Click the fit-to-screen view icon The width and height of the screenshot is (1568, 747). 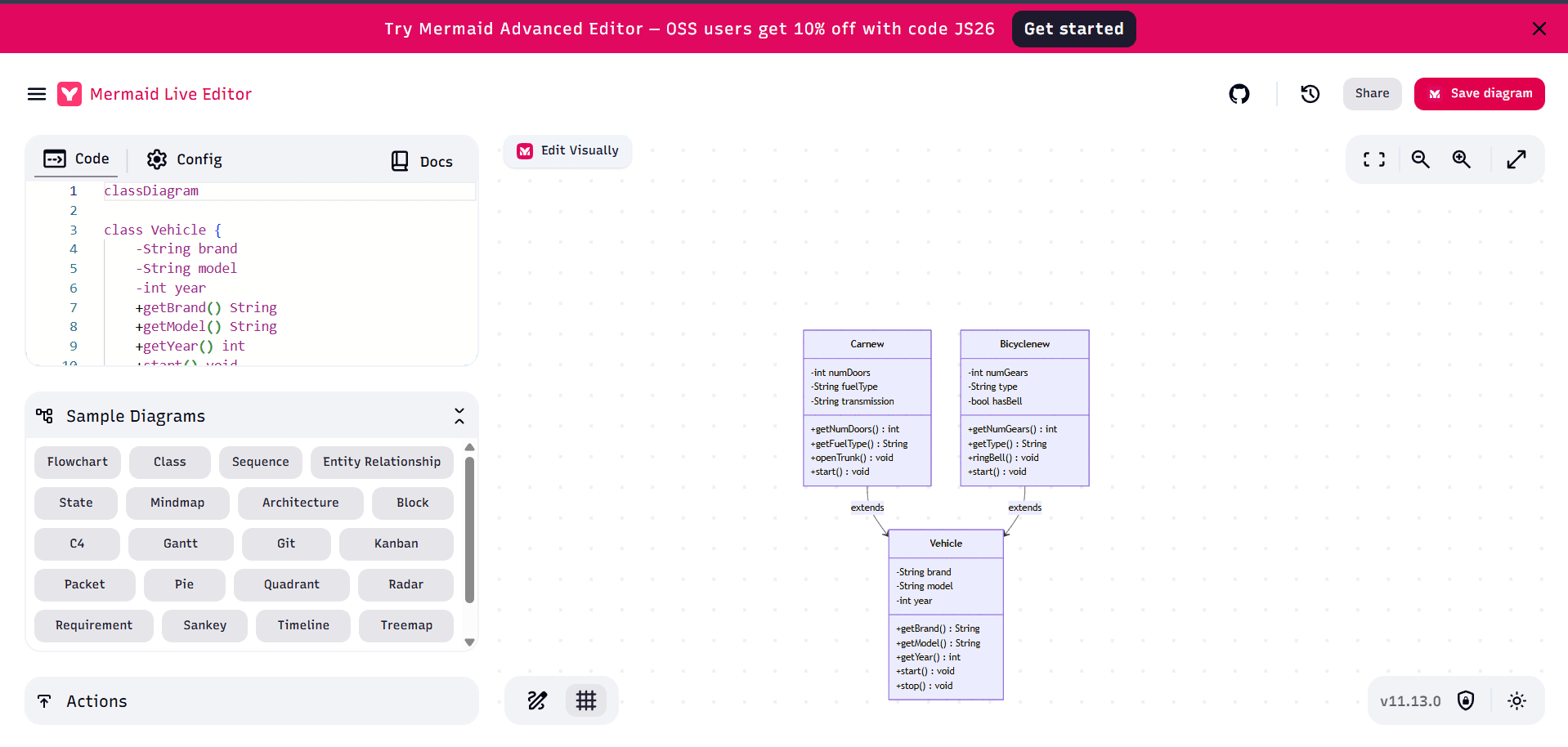1374,159
